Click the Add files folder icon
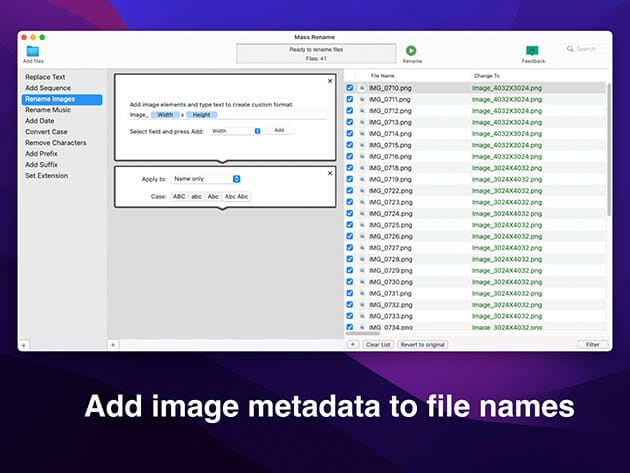Viewport: 630px width, 473px height. tap(32, 51)
